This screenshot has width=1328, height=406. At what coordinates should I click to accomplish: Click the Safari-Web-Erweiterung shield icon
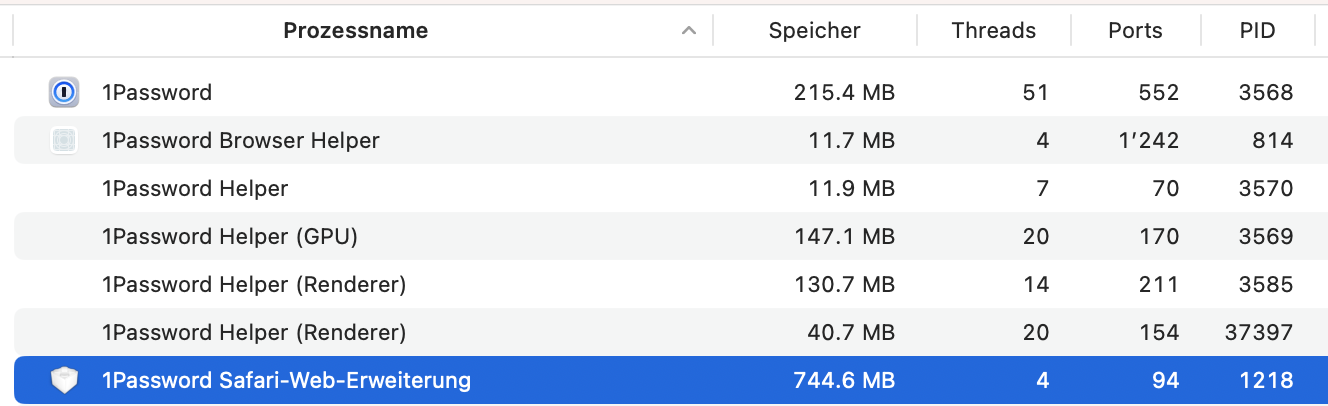[64, 381]
